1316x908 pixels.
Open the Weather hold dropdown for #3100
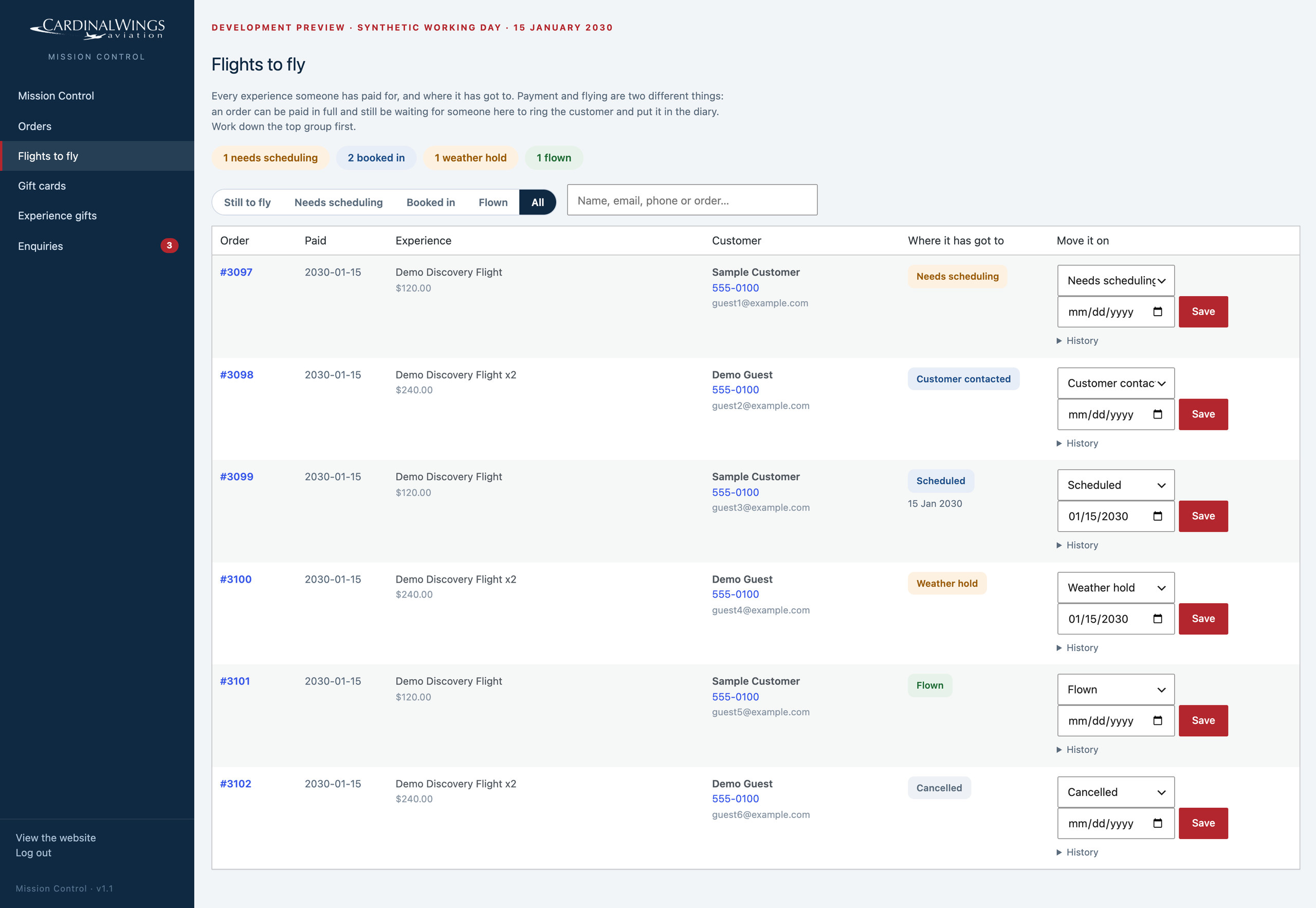point(1116,588)
